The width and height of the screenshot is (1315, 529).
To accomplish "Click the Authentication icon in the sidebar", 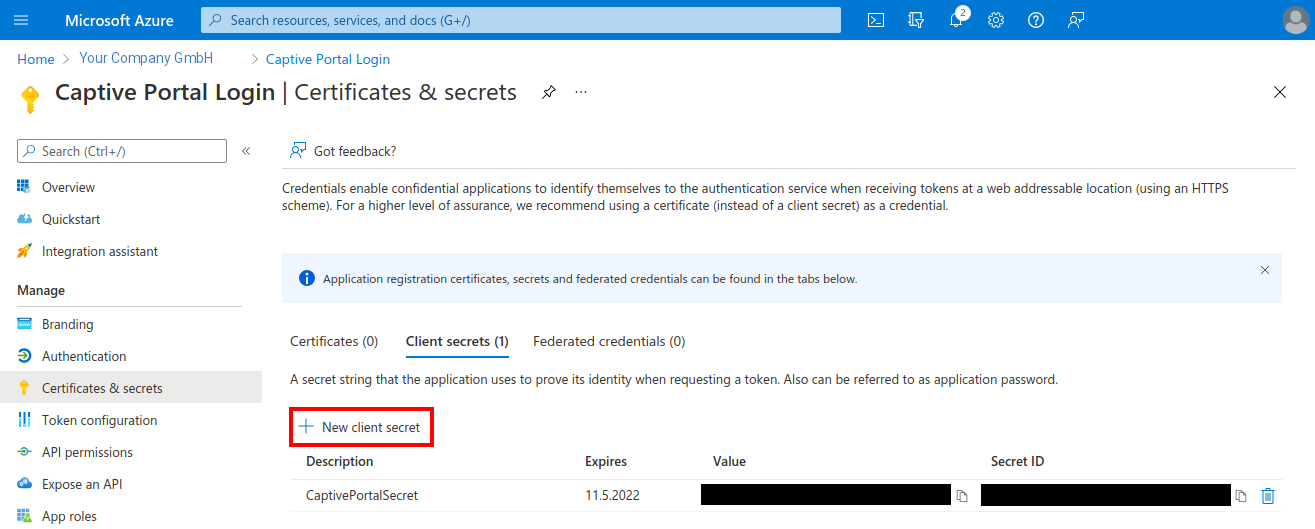I will [24, 356].
